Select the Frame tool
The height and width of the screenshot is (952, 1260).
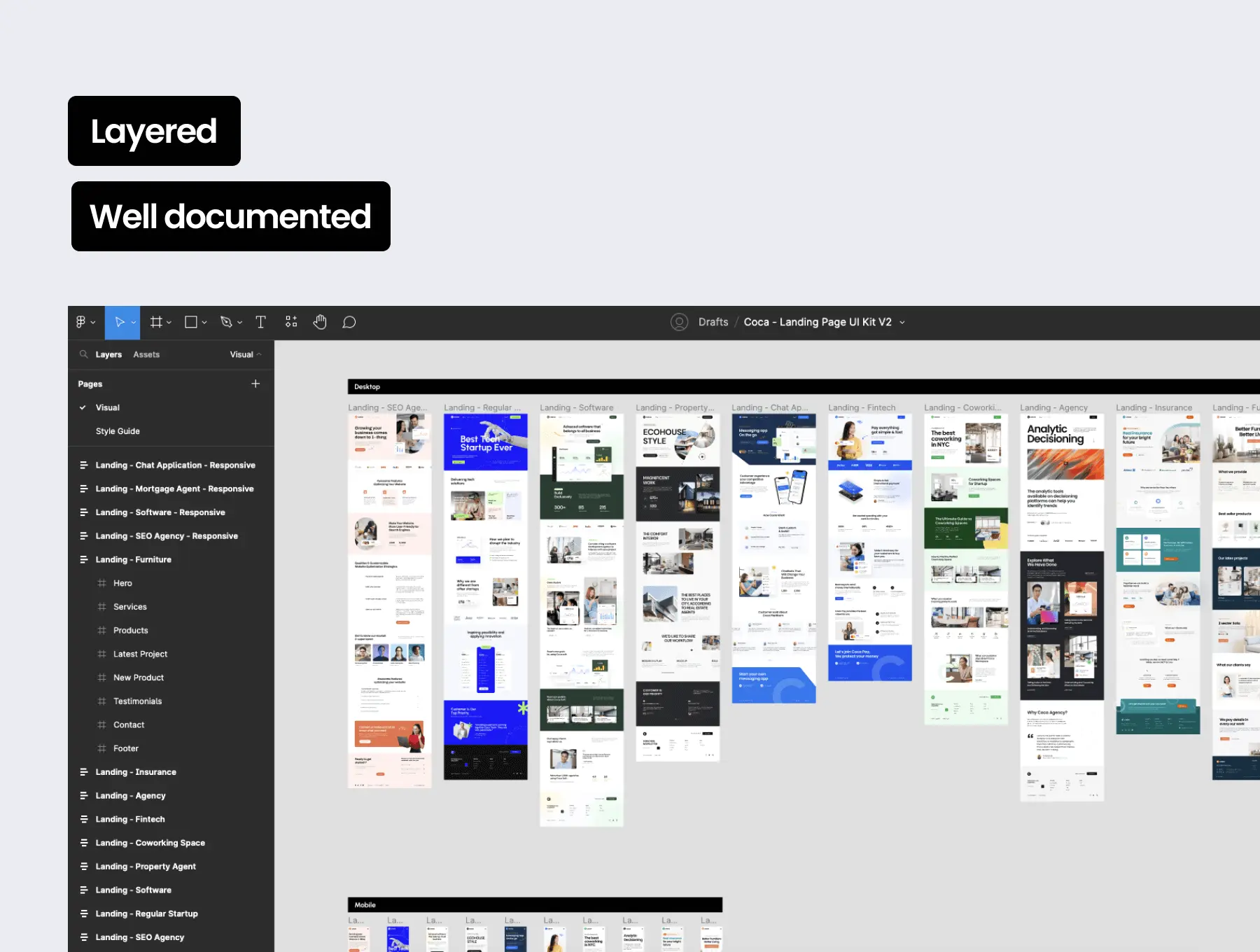pyautogui.click(x=156, y=322)
